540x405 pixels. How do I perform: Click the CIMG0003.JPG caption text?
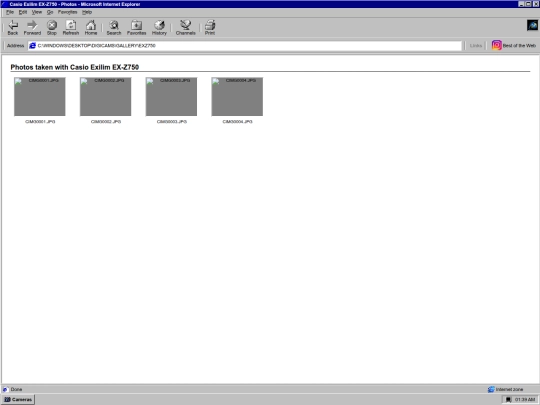[x=172, y=122]
